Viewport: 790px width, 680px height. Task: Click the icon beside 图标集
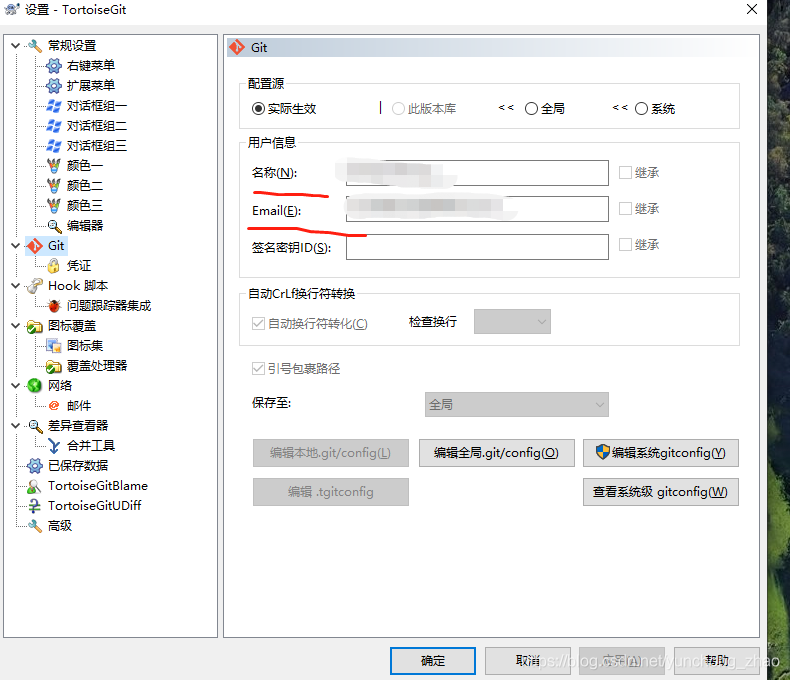click(54, 346)
